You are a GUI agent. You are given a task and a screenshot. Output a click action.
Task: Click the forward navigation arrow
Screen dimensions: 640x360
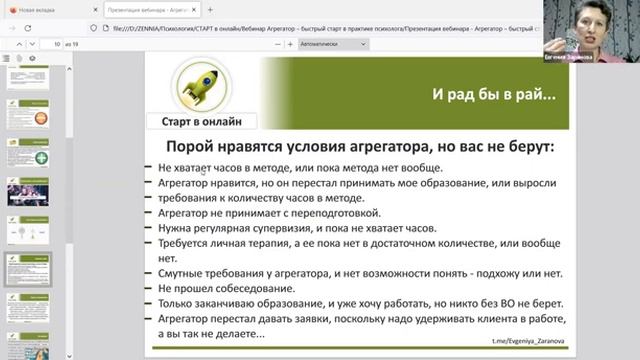[x=12, y=28]
